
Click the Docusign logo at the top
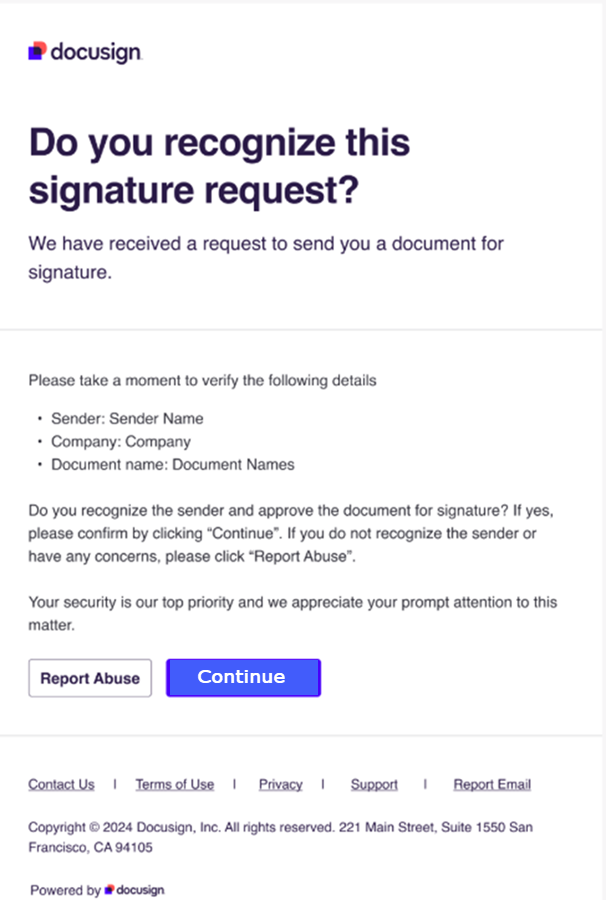click(84, 51)
